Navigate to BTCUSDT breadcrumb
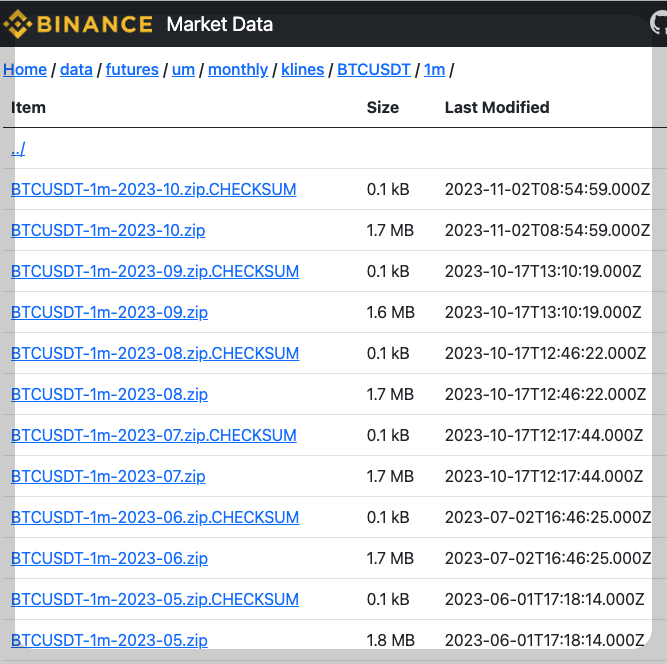This screenshot has width=667, height=664. [374, 69]
